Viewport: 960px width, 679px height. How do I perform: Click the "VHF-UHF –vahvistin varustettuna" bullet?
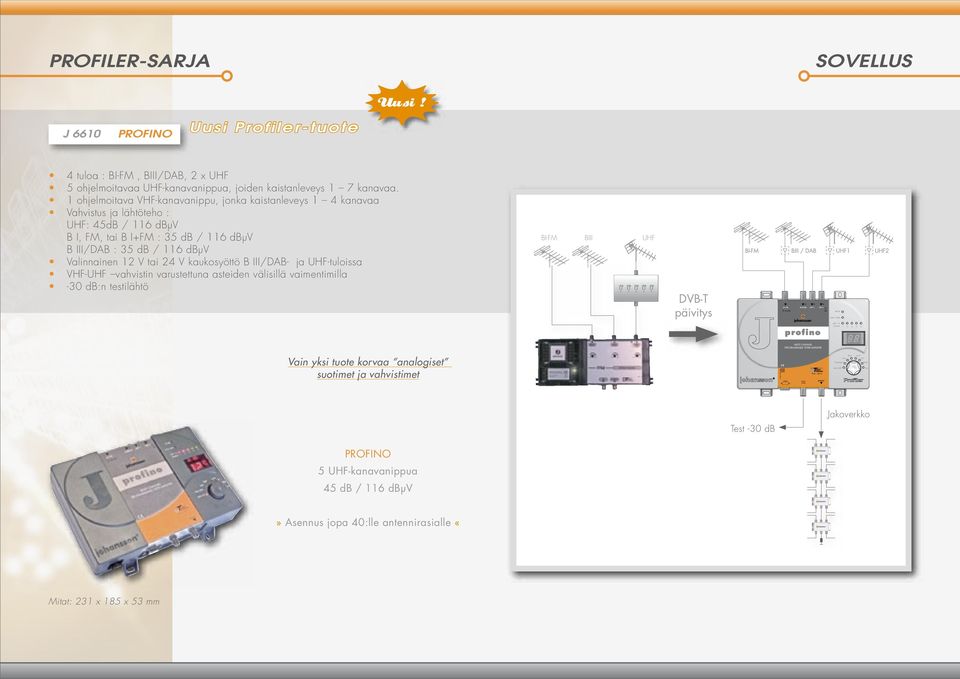[x=207, y=274]
